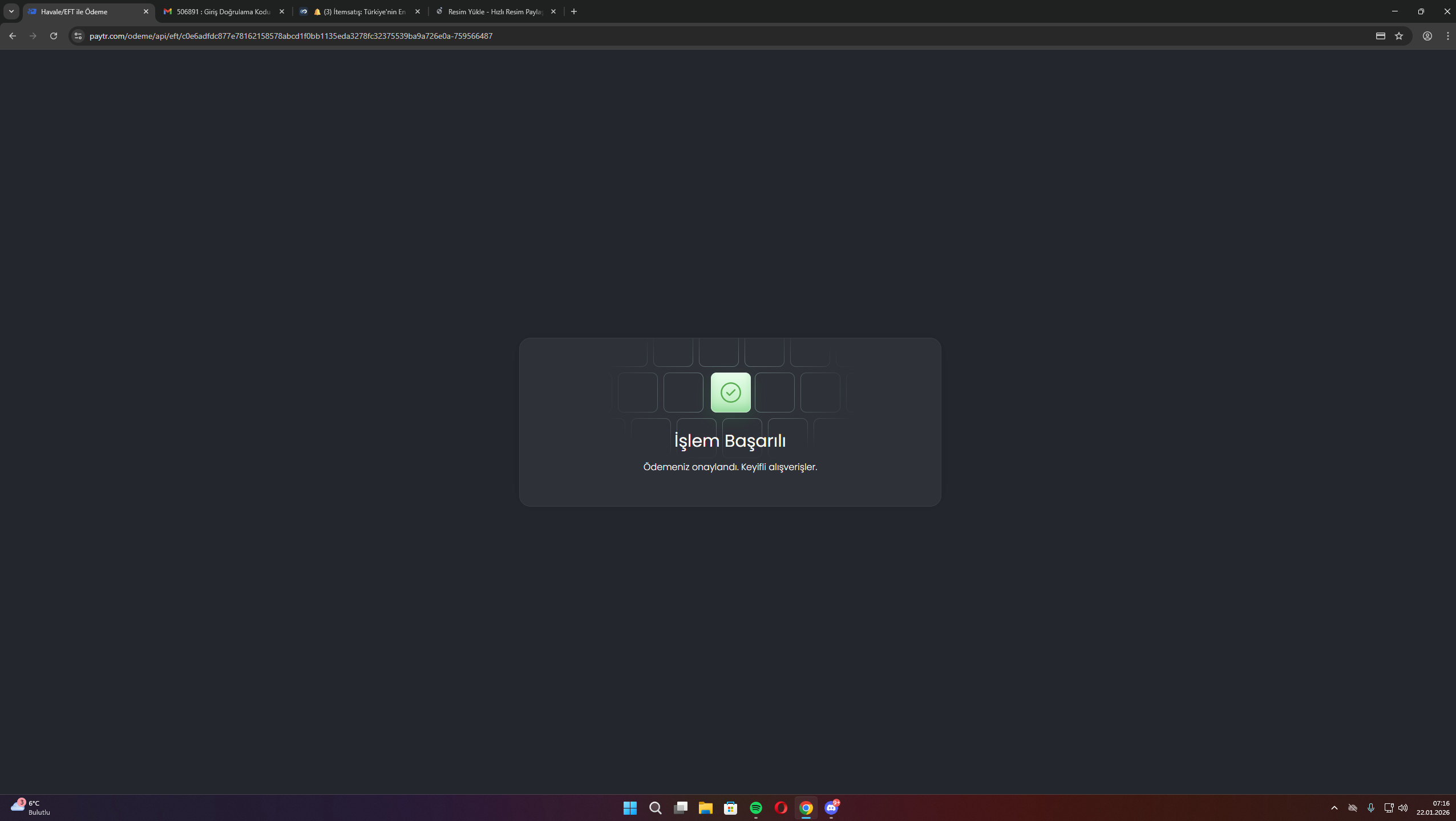This screenshot has height=821, width=1456.
Task: Click the browser forward arrow
Action: 33,36
